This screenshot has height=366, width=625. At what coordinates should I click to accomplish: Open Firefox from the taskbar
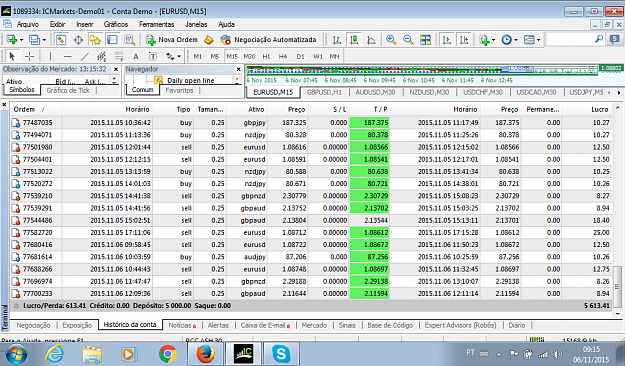coord(205,354)
